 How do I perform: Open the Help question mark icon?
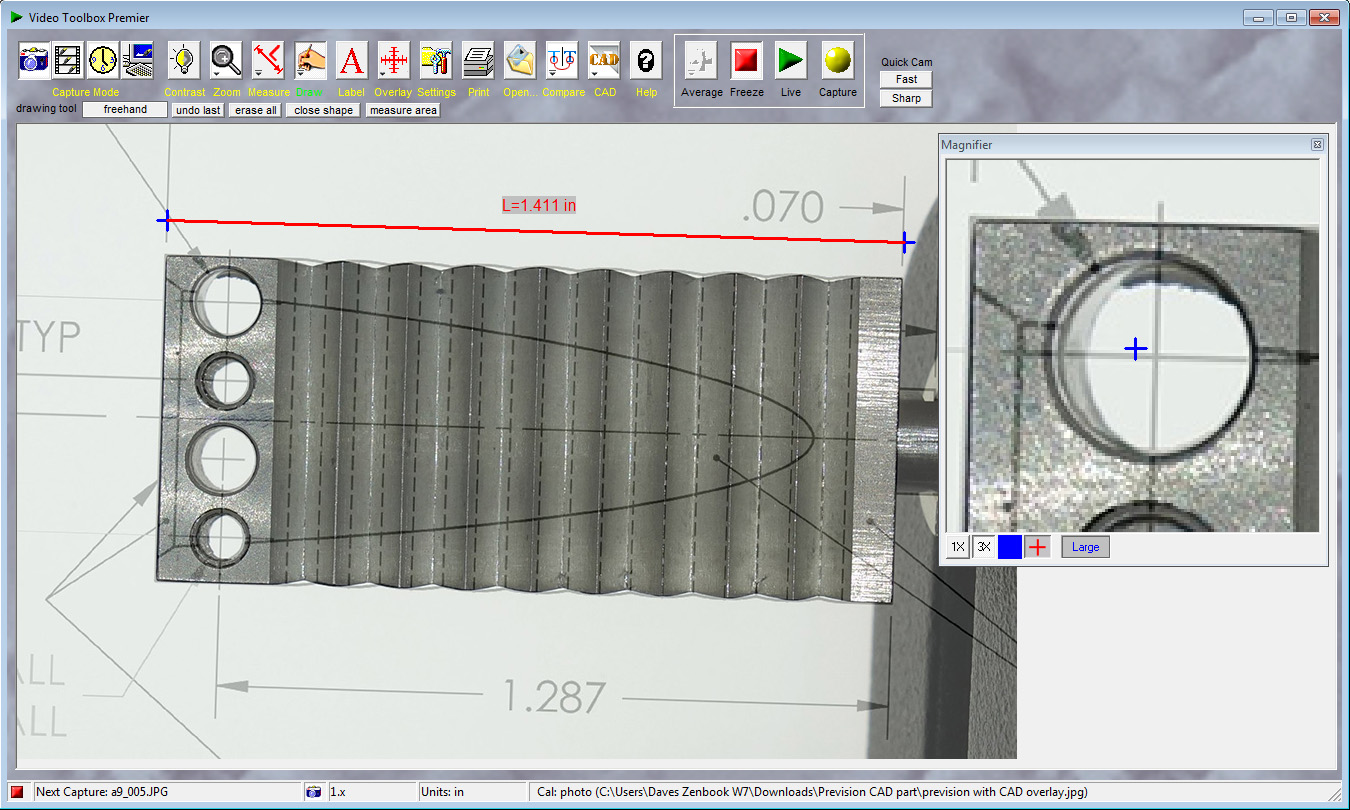(646, 61)
